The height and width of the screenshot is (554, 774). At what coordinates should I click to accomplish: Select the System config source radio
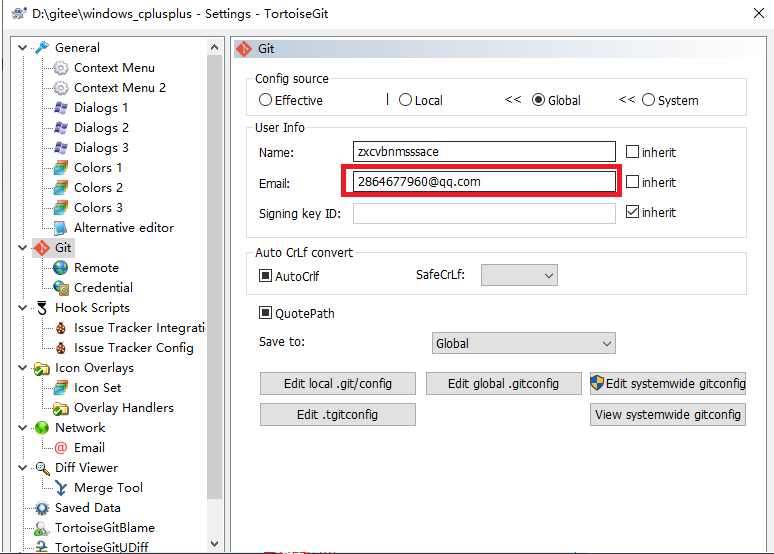click(648, 100)
